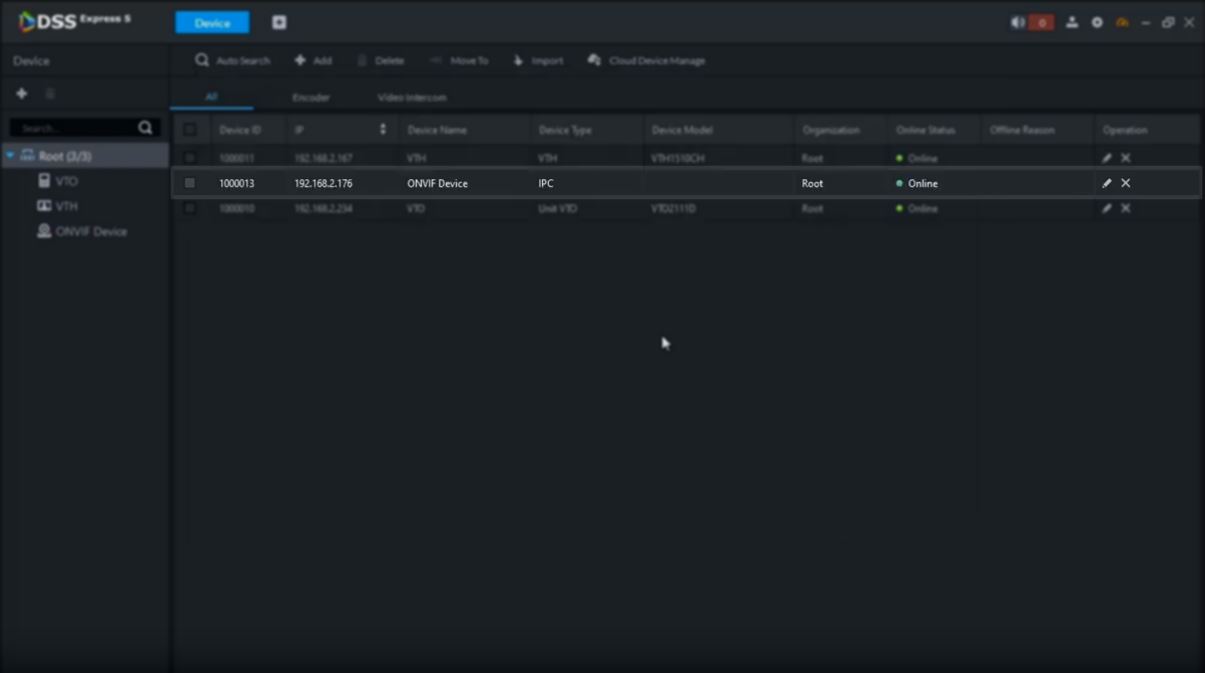
Task: Open the settings gear icon
Action: click(1097, 22)
